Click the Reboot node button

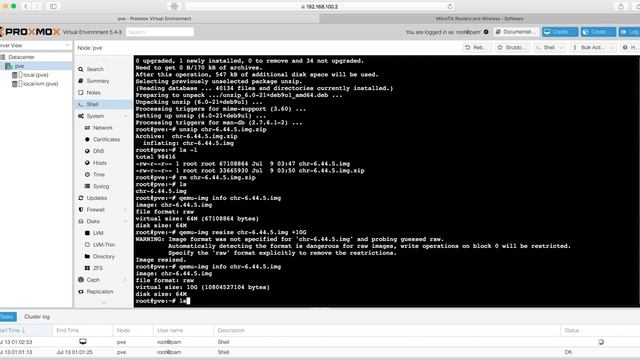476,48
